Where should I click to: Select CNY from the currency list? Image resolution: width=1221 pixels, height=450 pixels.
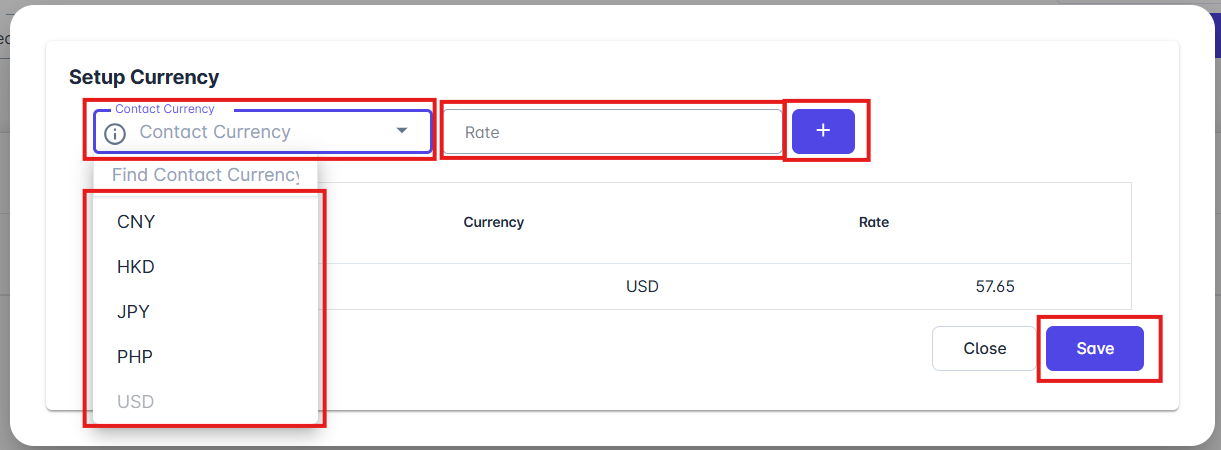pos(136,222)
